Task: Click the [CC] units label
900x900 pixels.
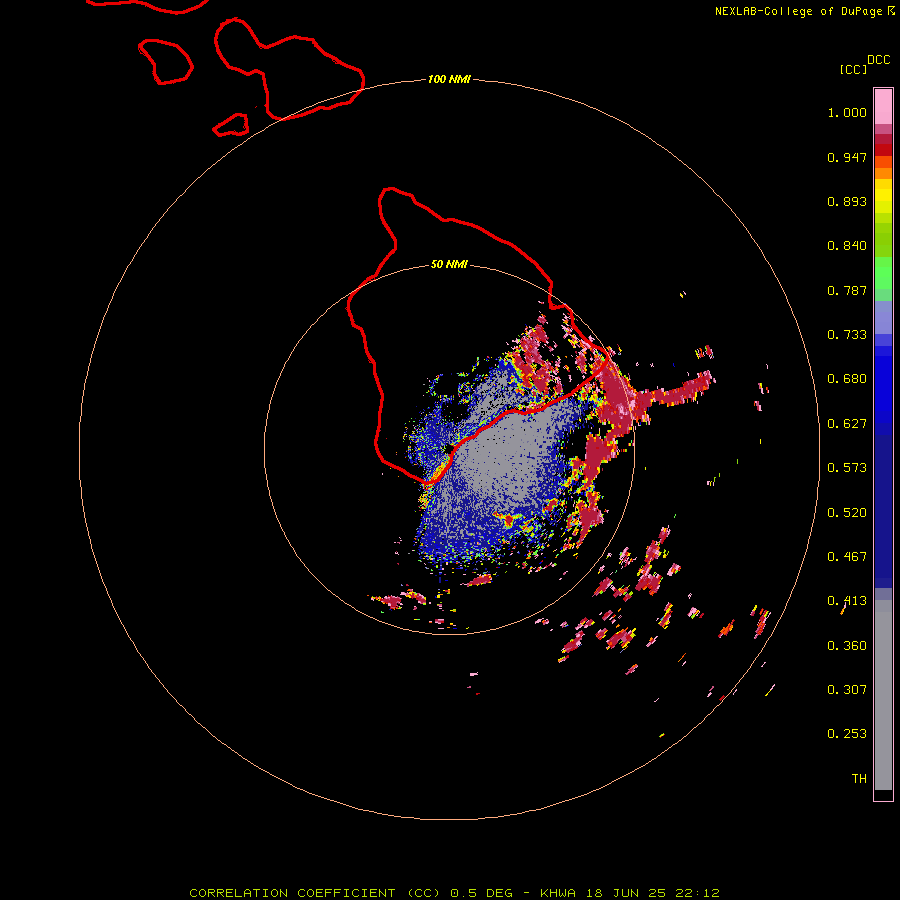Action: (x=853, y=69)
